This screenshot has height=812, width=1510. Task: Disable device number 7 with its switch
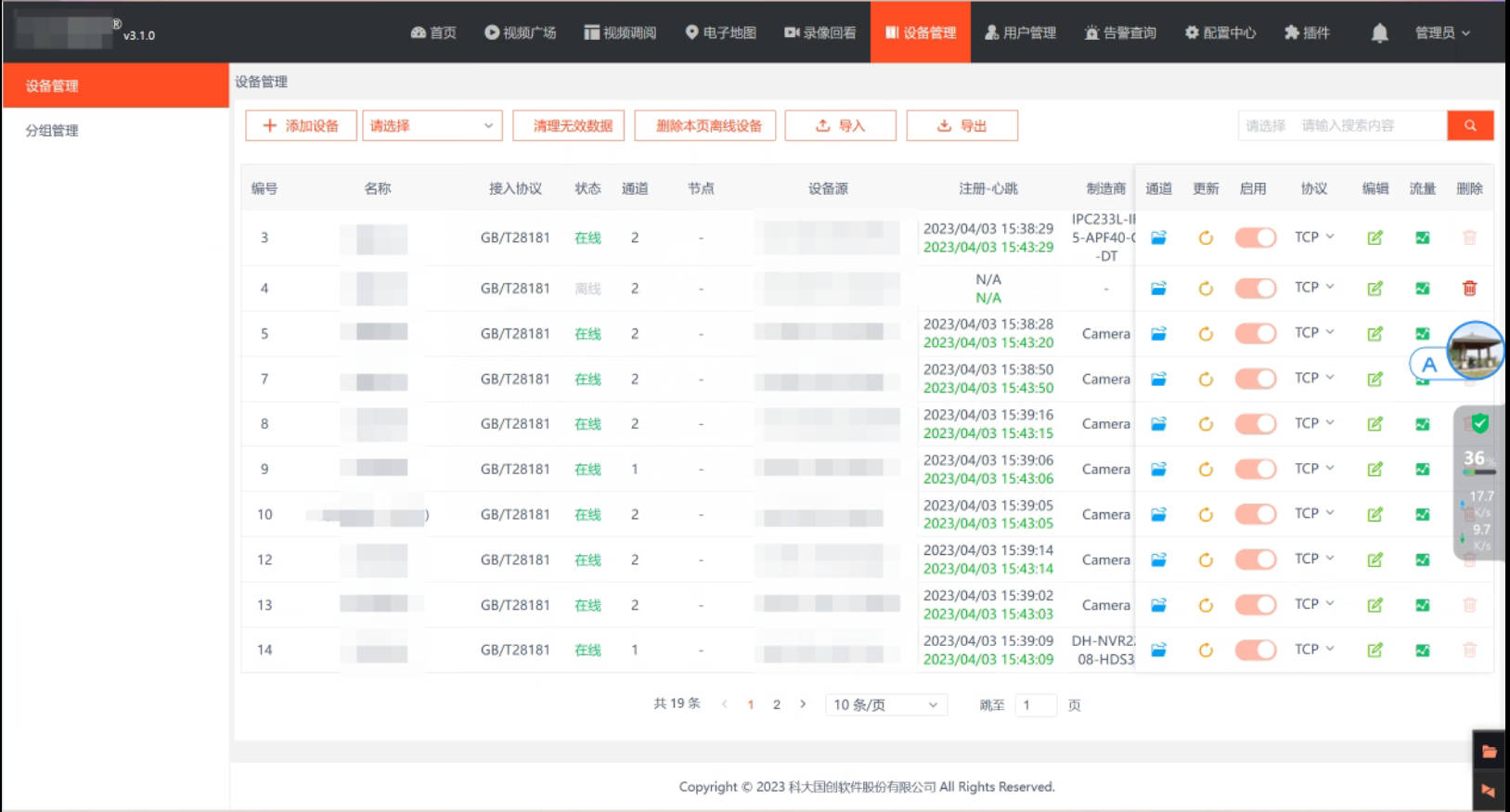[x=1255, y=380]
